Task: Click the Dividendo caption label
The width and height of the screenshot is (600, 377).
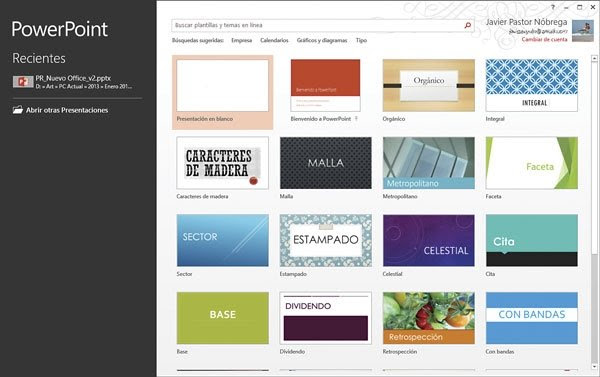Action: tap(292, 351)
